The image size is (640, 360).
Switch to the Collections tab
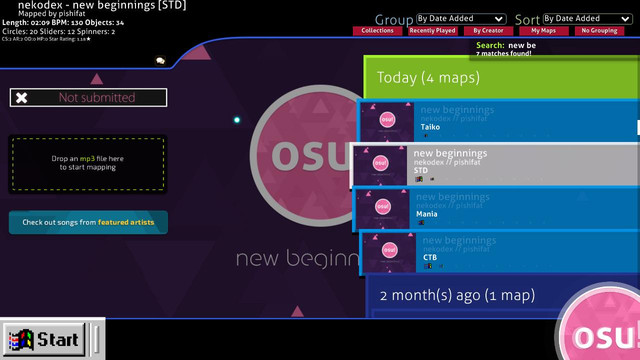377,31
